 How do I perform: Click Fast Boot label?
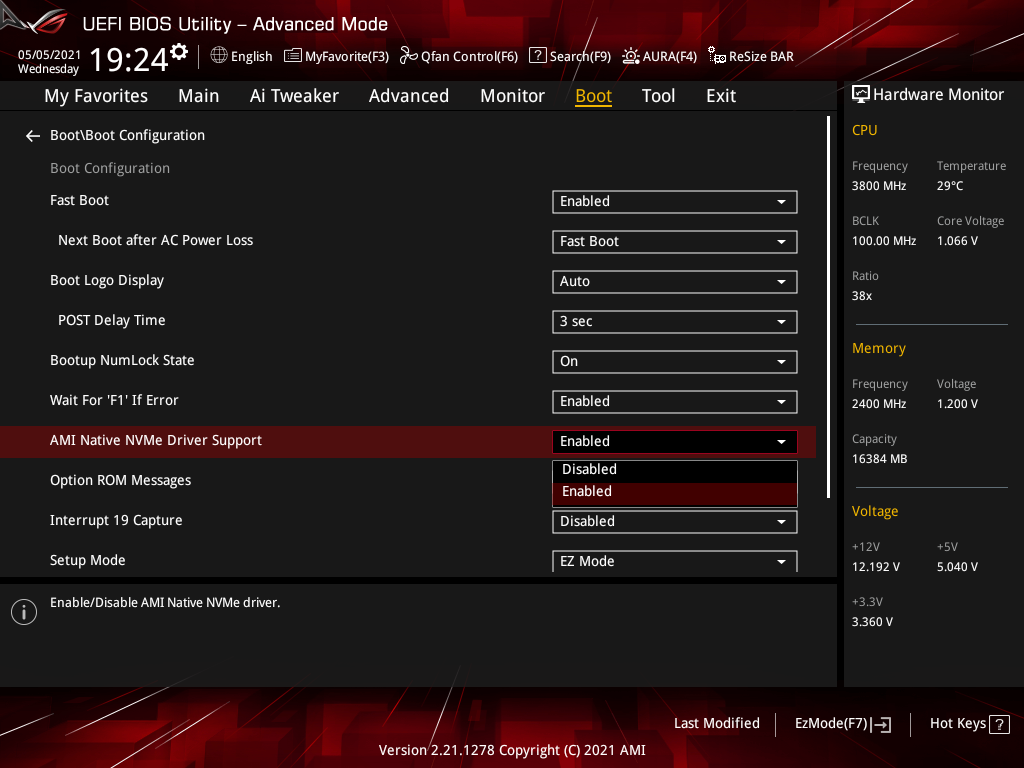pyautogui.click(x=79, y=200)
